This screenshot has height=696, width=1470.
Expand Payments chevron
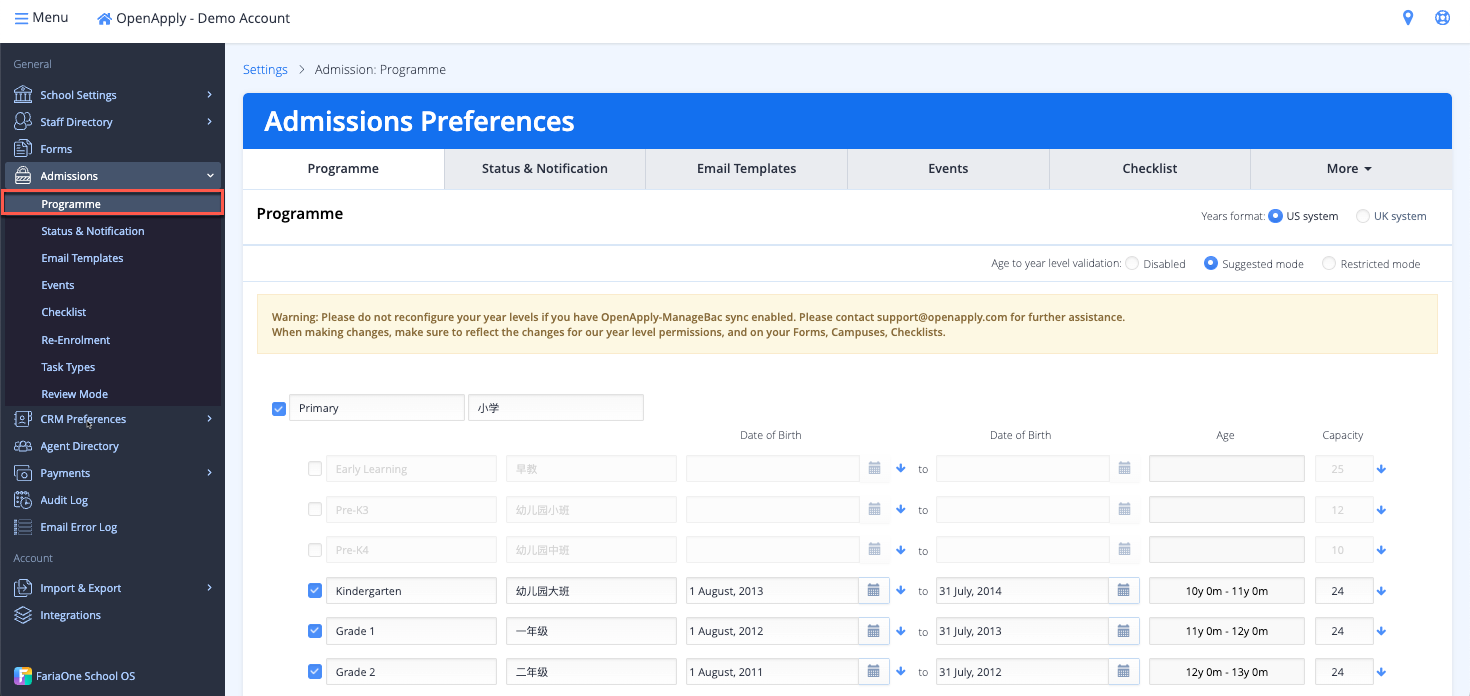[209, 473]
